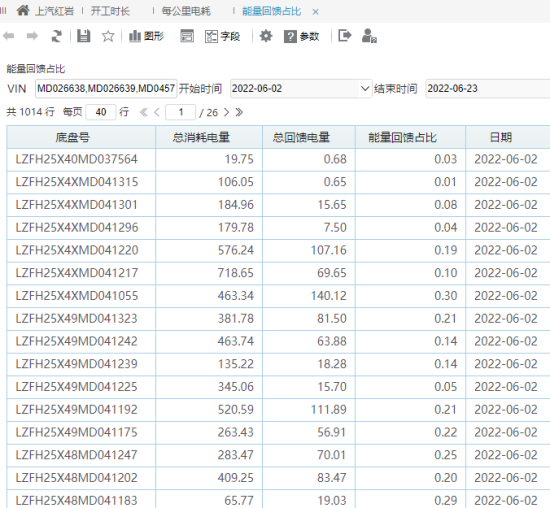This screenshot has height=508, width=550.
Task: Open the export icon in toolbar
Action: click(x=344, y=35)
